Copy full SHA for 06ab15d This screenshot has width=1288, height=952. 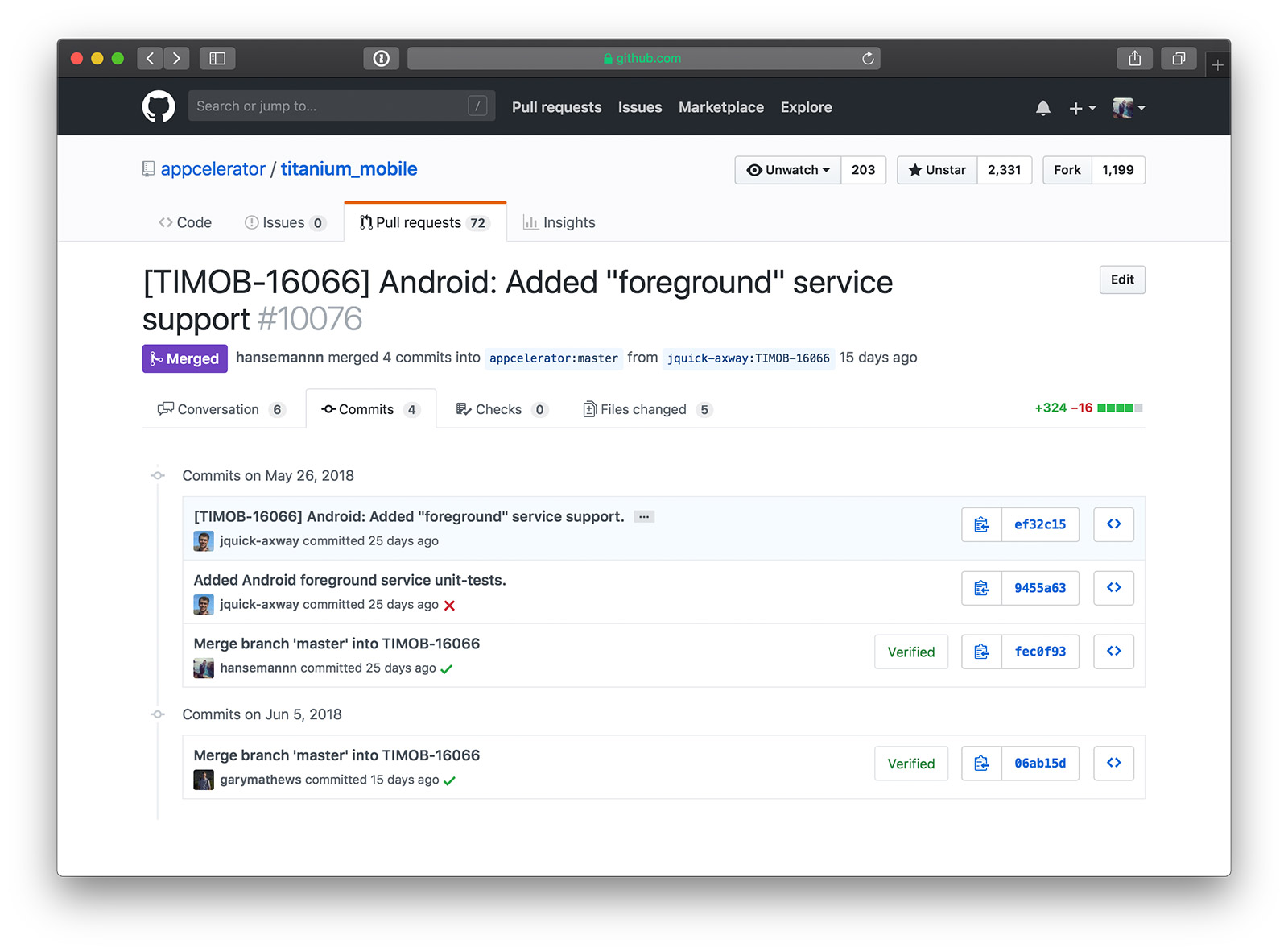click(x=982, y=764)
